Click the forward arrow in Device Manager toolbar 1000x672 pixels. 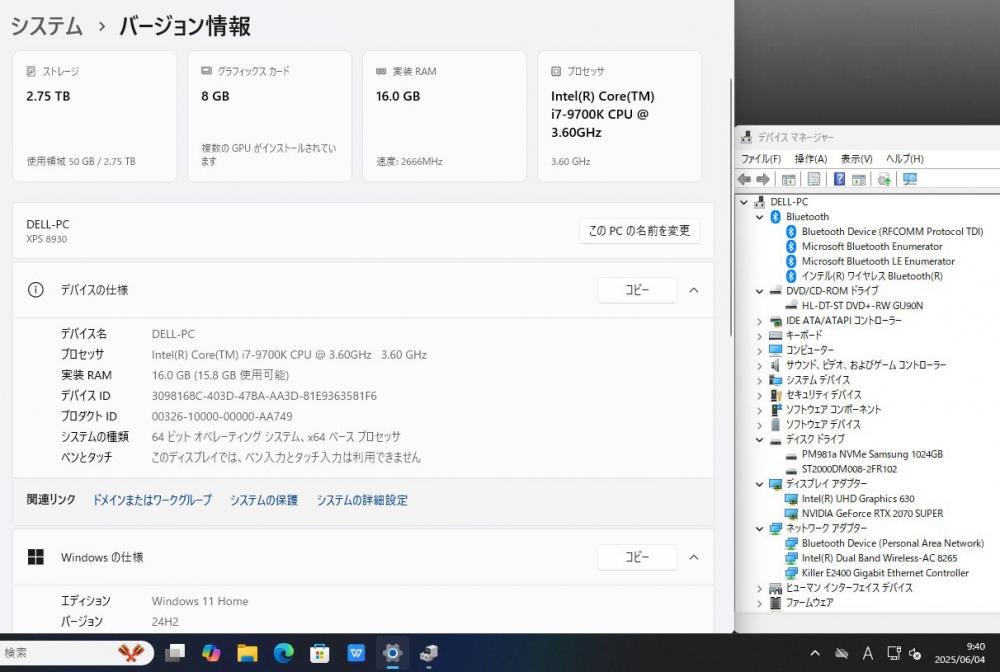coord(763,180)
